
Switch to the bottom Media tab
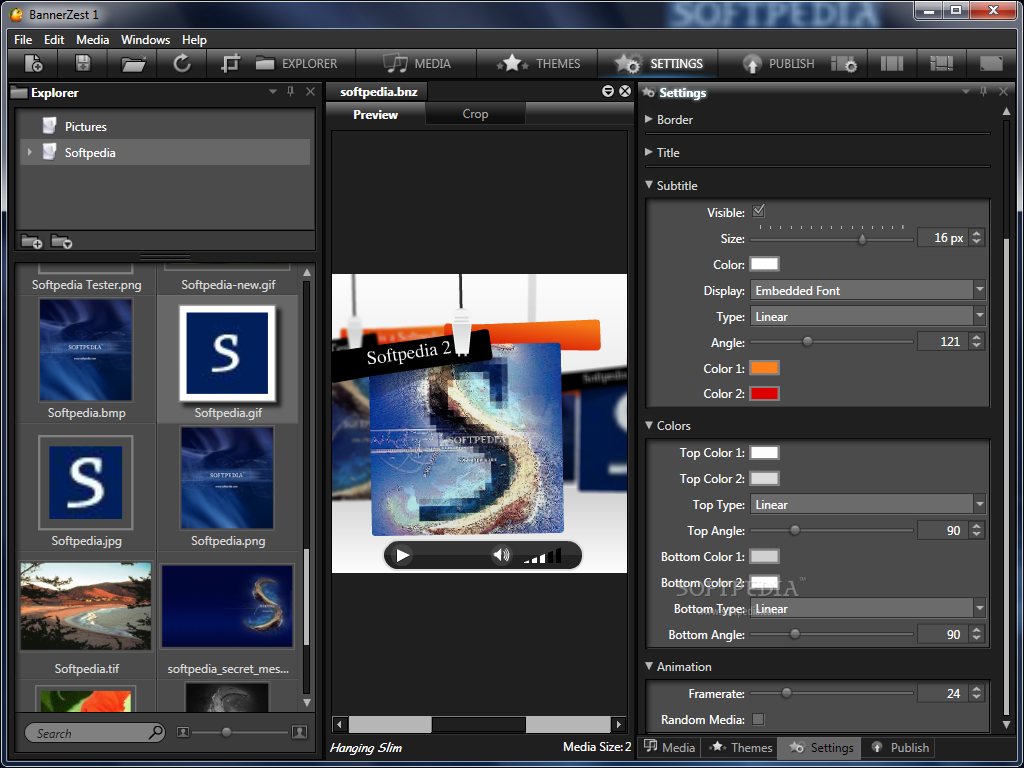click(670, 747)
